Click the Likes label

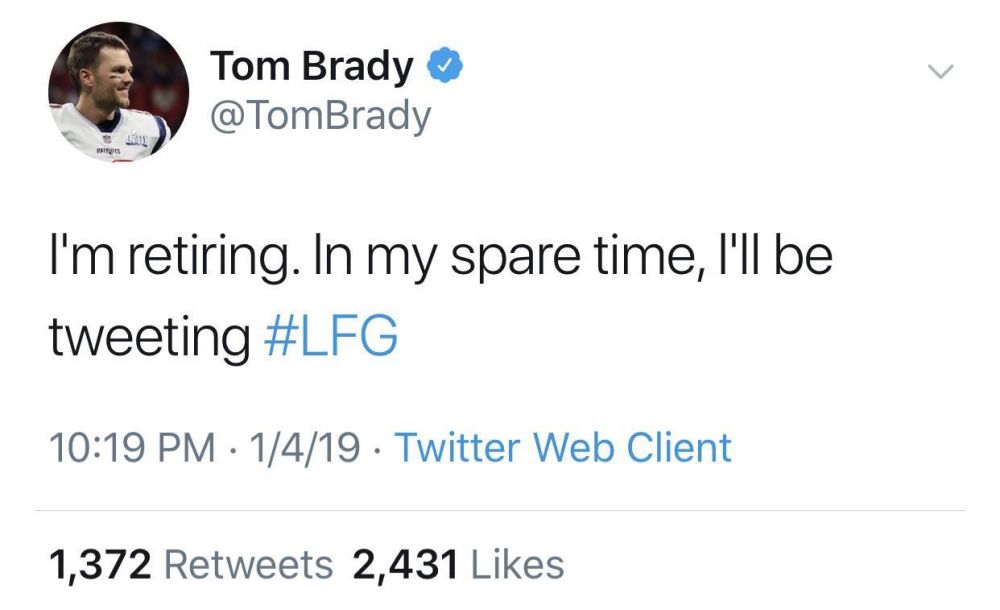(x=517, y=565)
